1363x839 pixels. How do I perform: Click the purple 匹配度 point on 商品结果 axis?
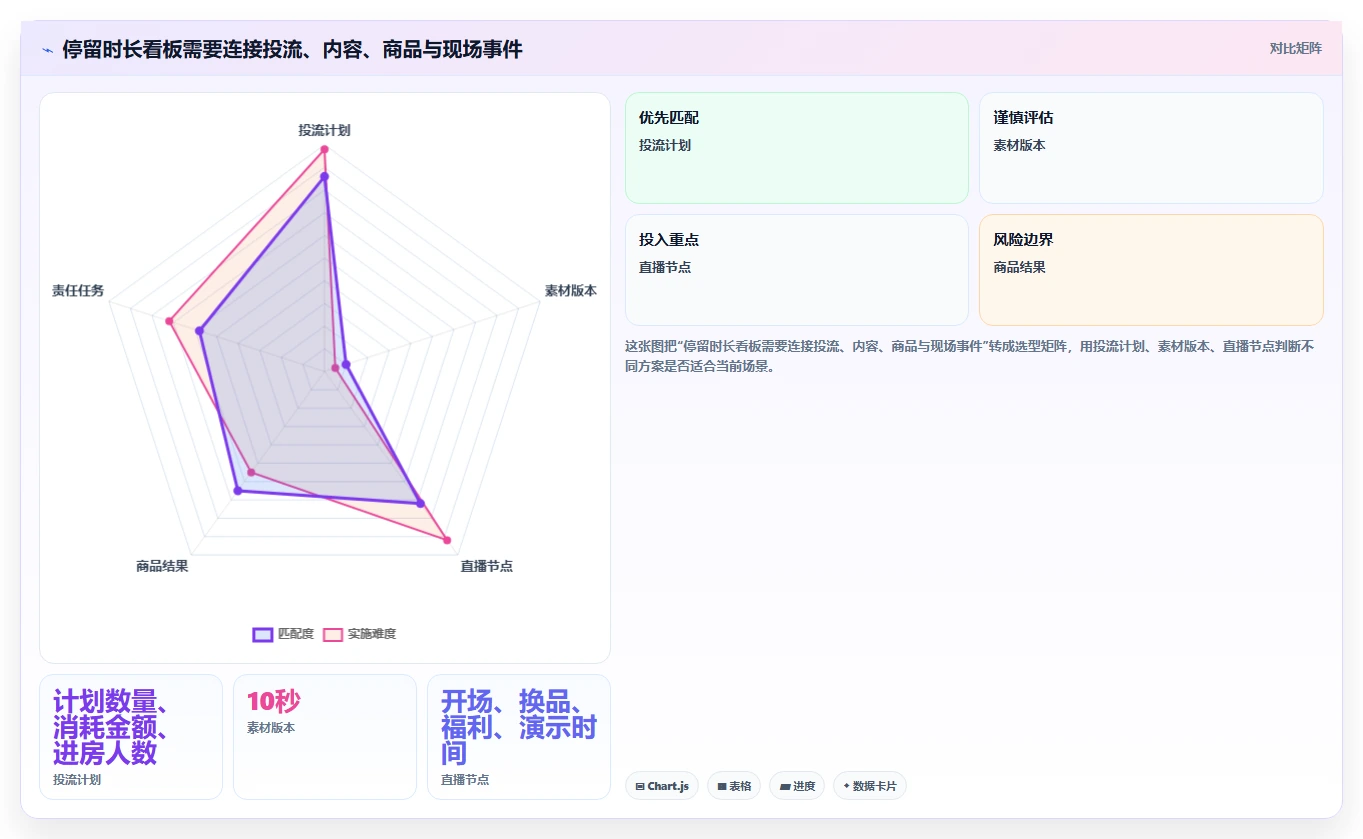[x=237, y=491]
